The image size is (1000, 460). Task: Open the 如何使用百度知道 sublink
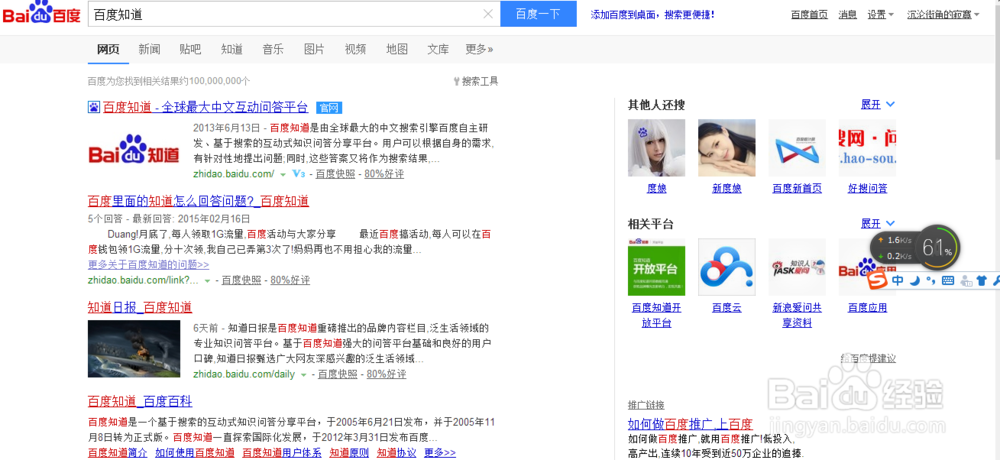tap(195, 453)
